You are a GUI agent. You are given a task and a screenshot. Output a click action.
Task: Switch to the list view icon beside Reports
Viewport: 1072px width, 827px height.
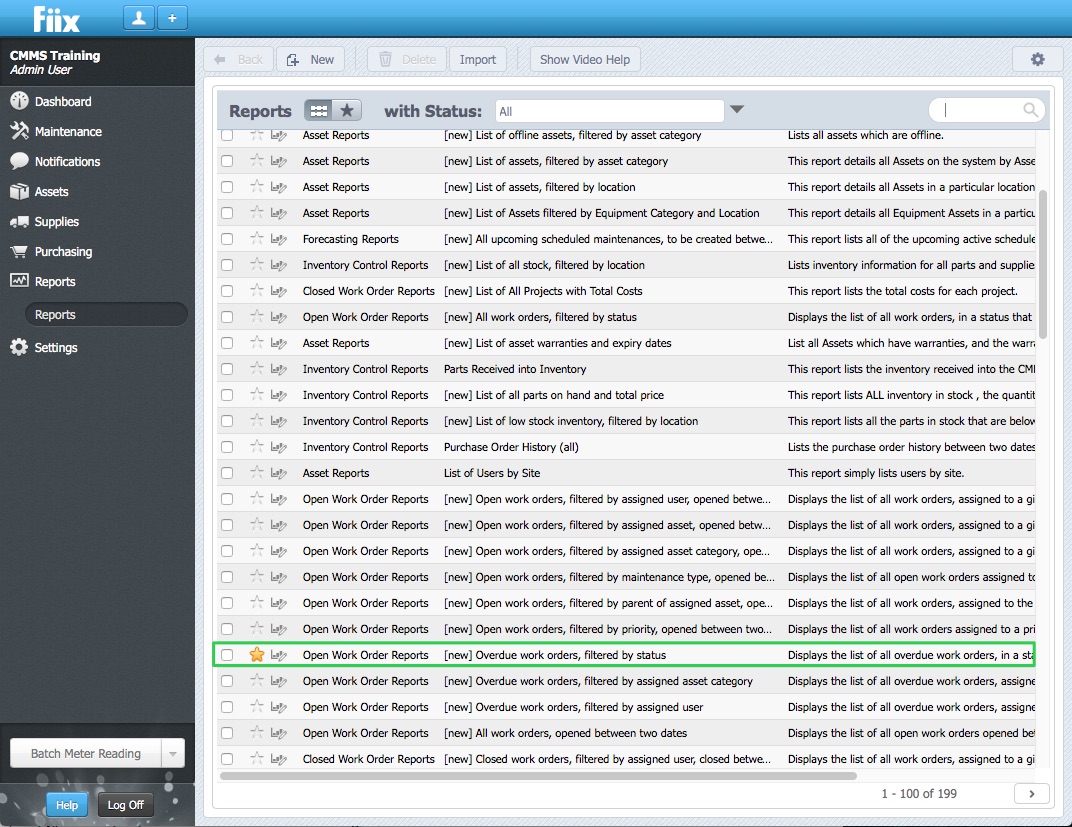[319, 110]
